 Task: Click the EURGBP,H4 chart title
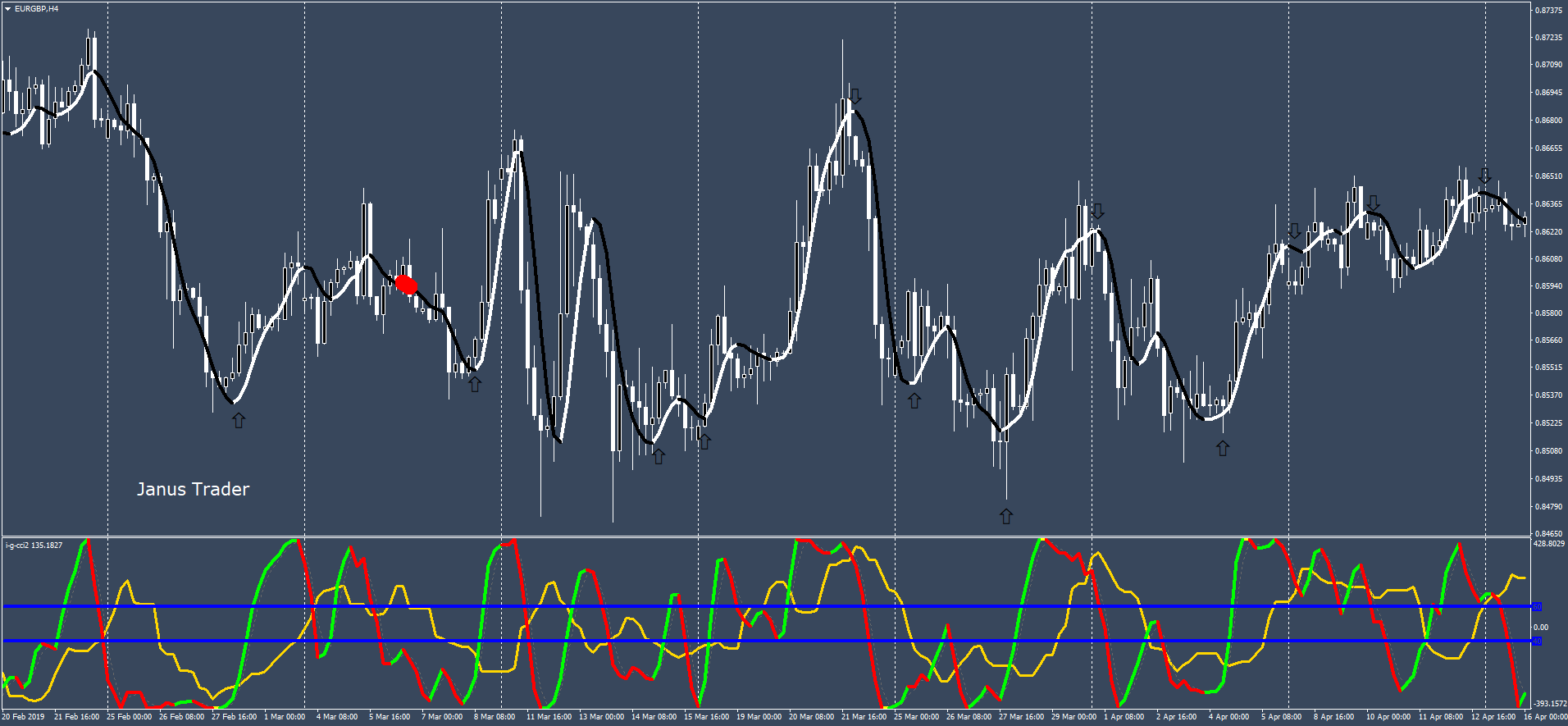(x=36, y=9)
